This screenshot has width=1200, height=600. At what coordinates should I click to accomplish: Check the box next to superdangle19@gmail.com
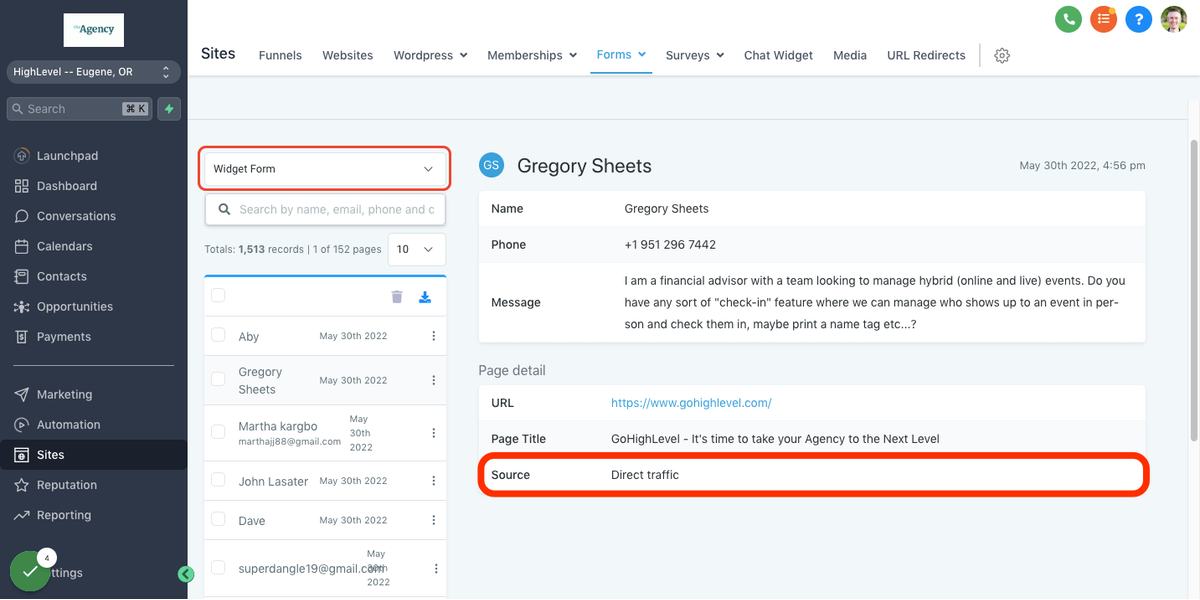click(218, 567)
